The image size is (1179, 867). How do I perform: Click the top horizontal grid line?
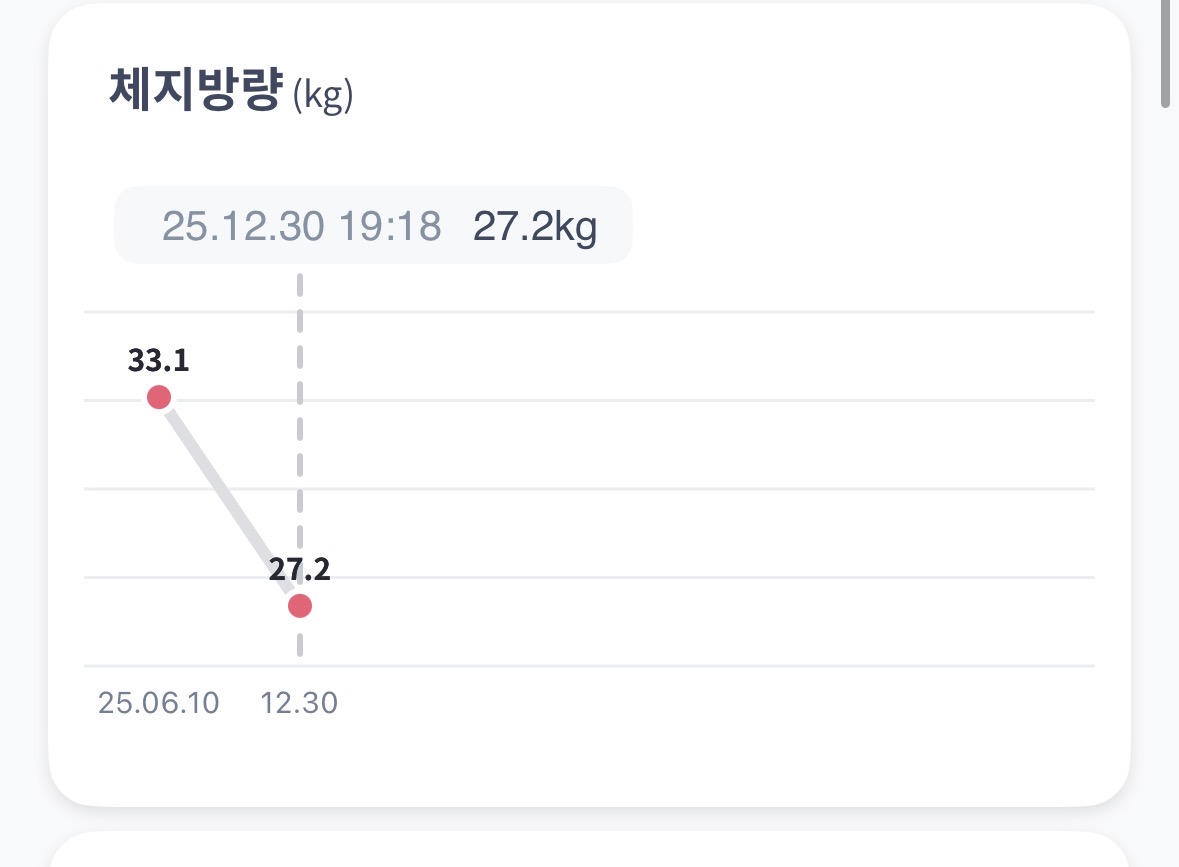[x=700, y=313]
